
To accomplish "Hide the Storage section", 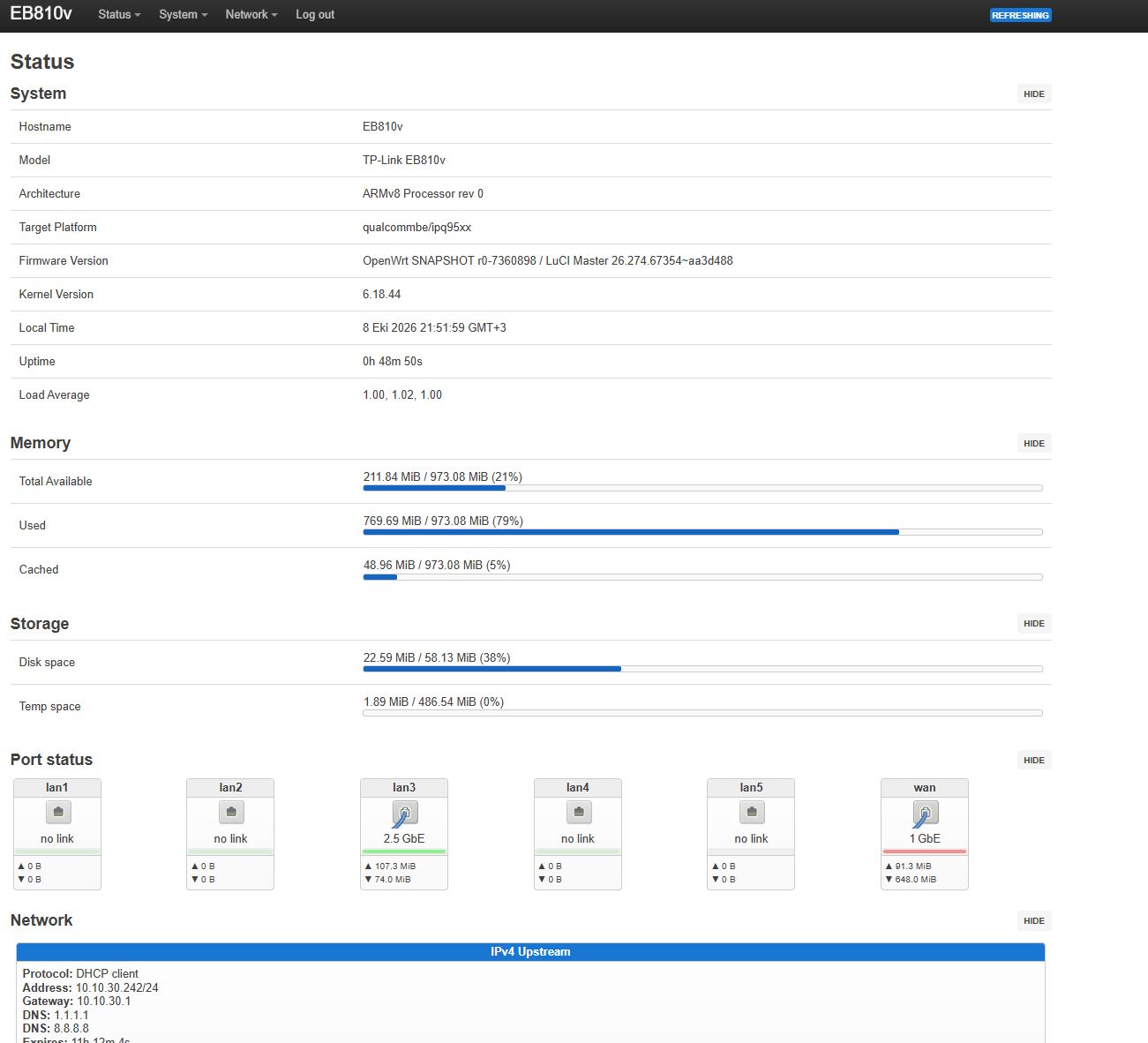I will coord(1034,624).
